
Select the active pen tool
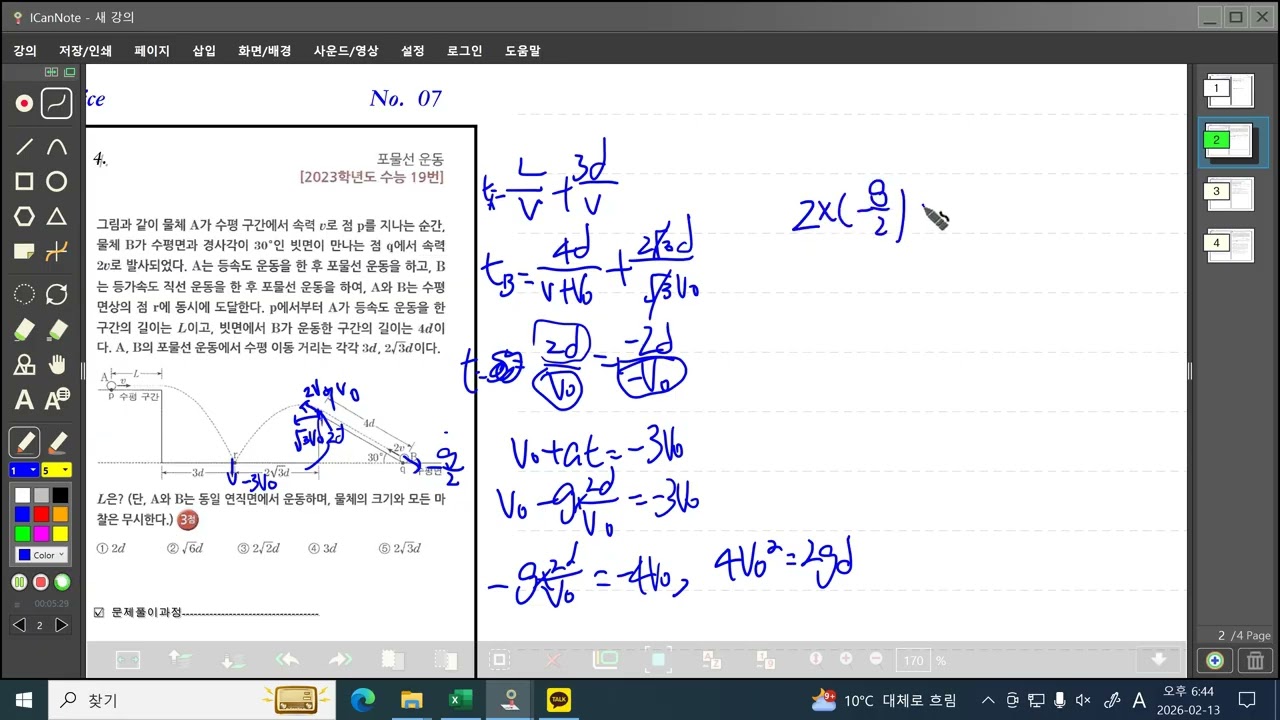pos(25,442)
